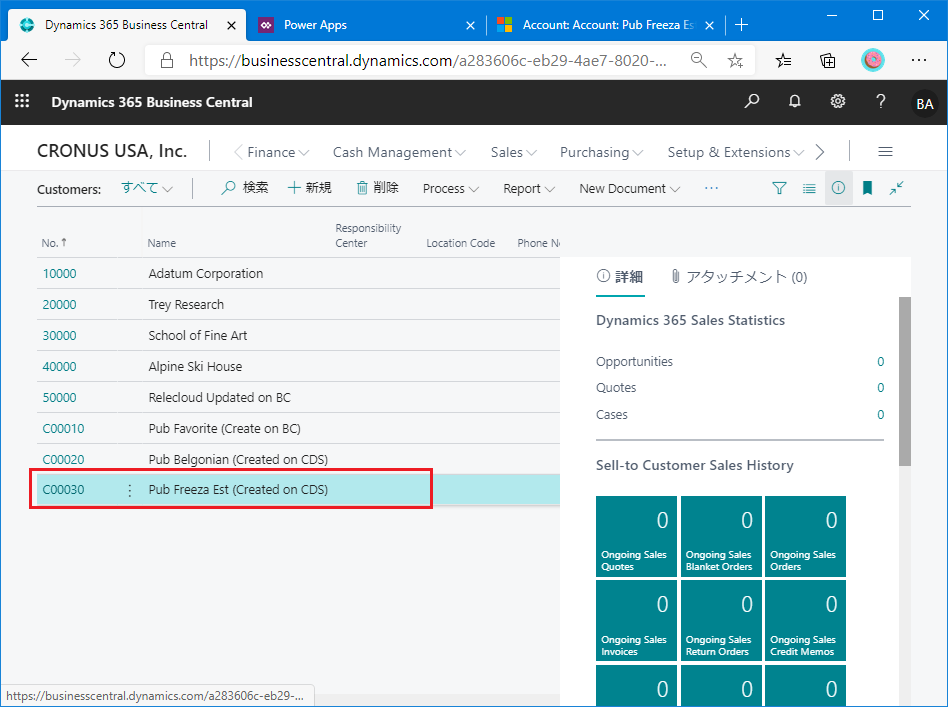
Task: Sort by the No. column header
Action: point(54,243)
